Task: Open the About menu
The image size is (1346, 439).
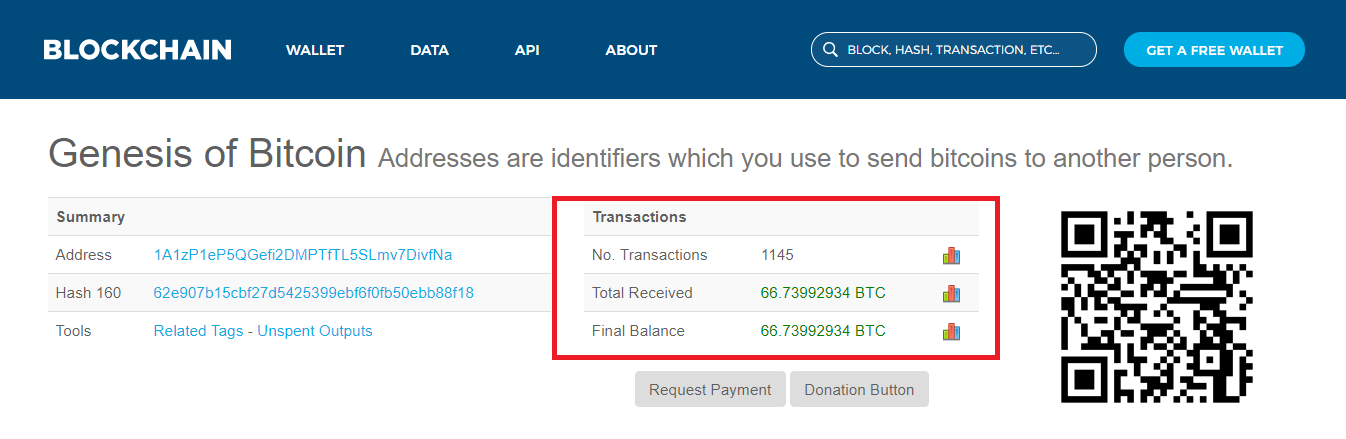Action: coord(631,50)
